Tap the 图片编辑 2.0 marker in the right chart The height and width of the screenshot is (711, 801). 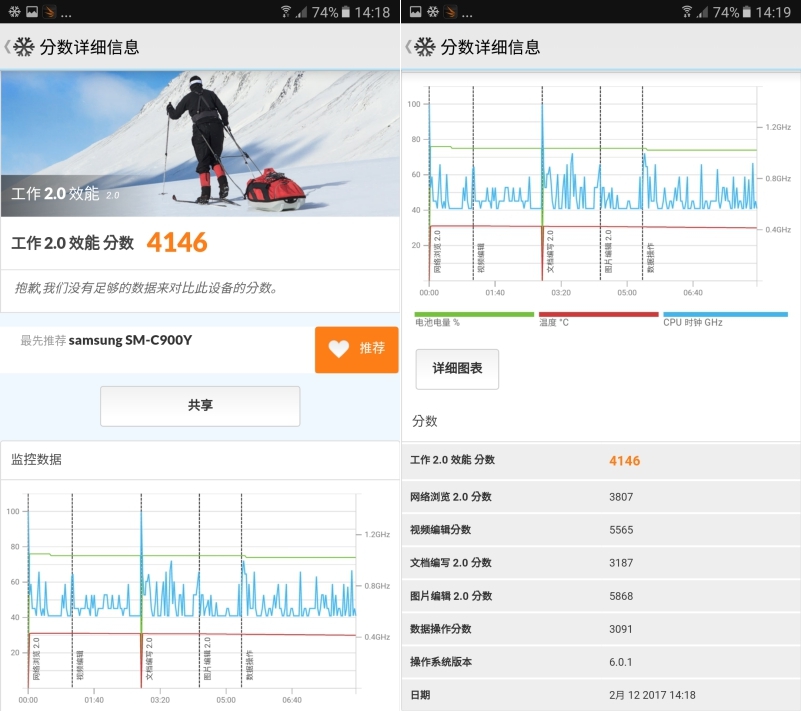point(608,251)
